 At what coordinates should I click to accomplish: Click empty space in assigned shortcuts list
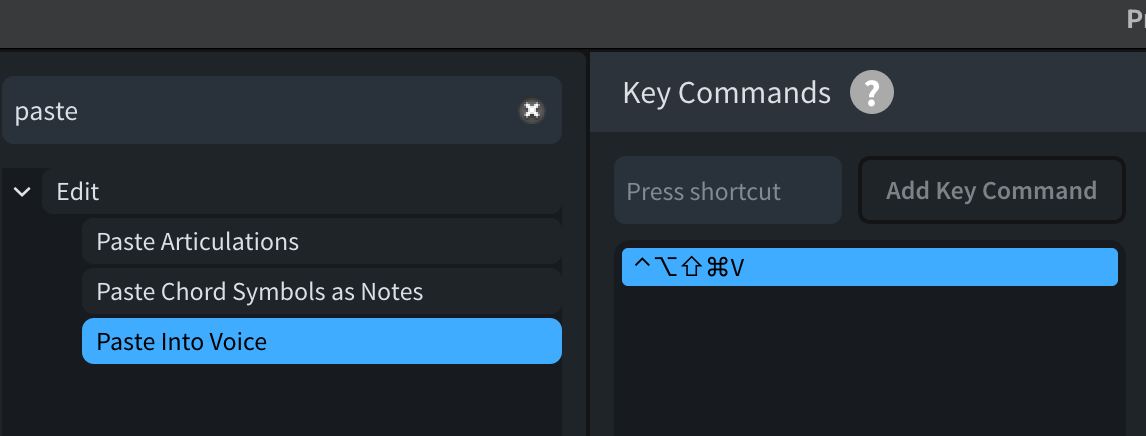(x=868, y=360)
